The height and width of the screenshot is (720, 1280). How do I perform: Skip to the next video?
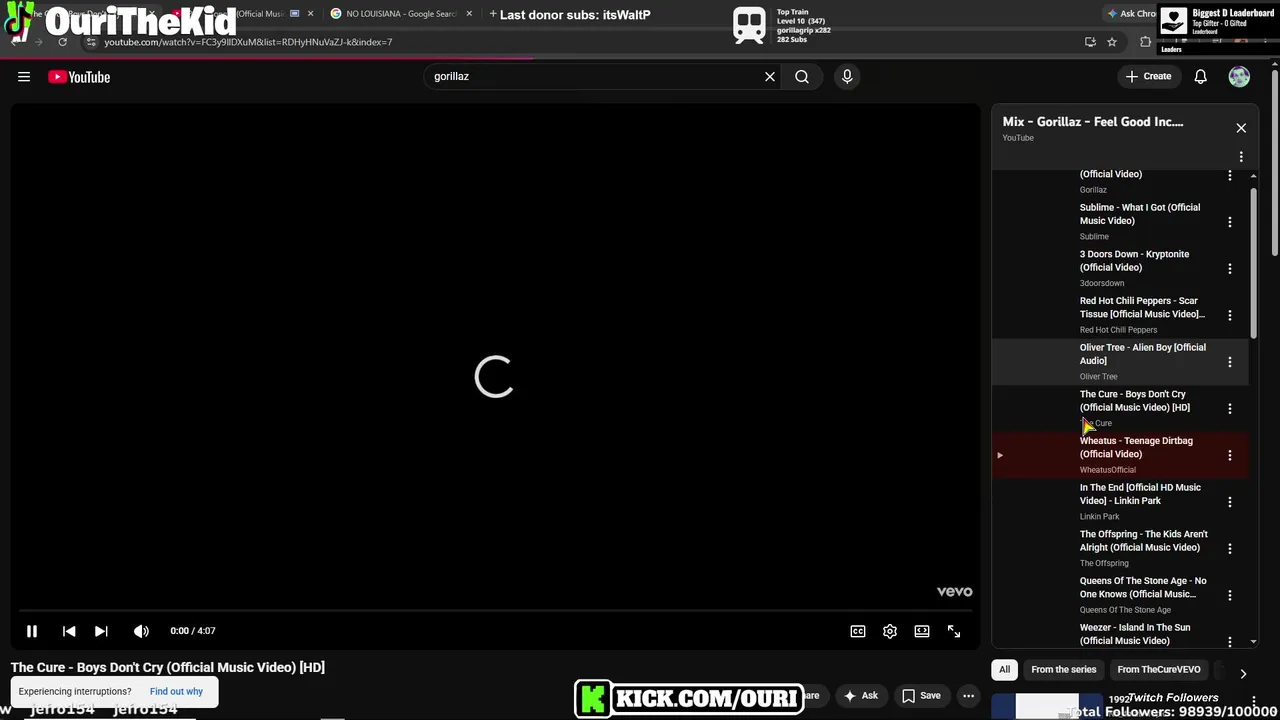pos(101,631)
